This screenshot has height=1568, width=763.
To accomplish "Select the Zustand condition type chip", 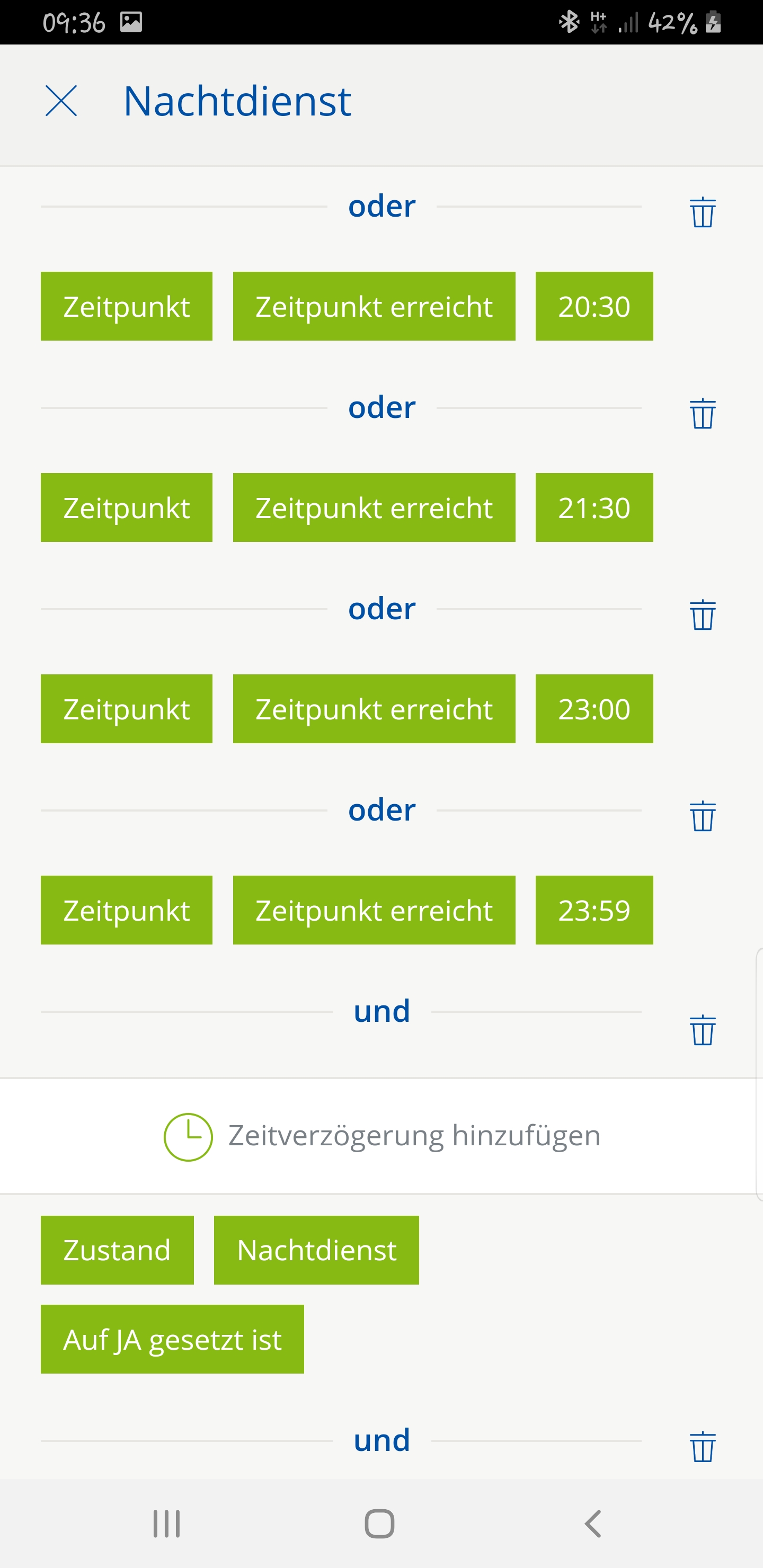I will 117,1250.
